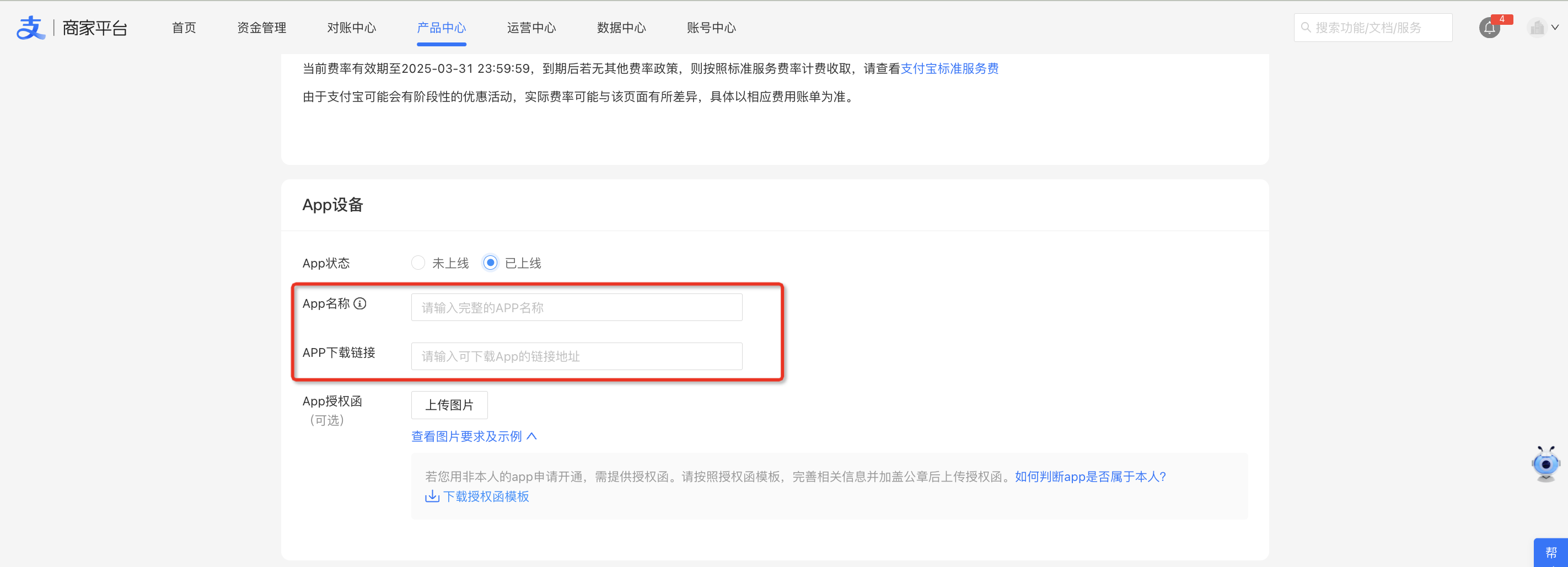1568x567 pixels.
Task: Select the 已上线 radio option
Action: pos(490,263)
